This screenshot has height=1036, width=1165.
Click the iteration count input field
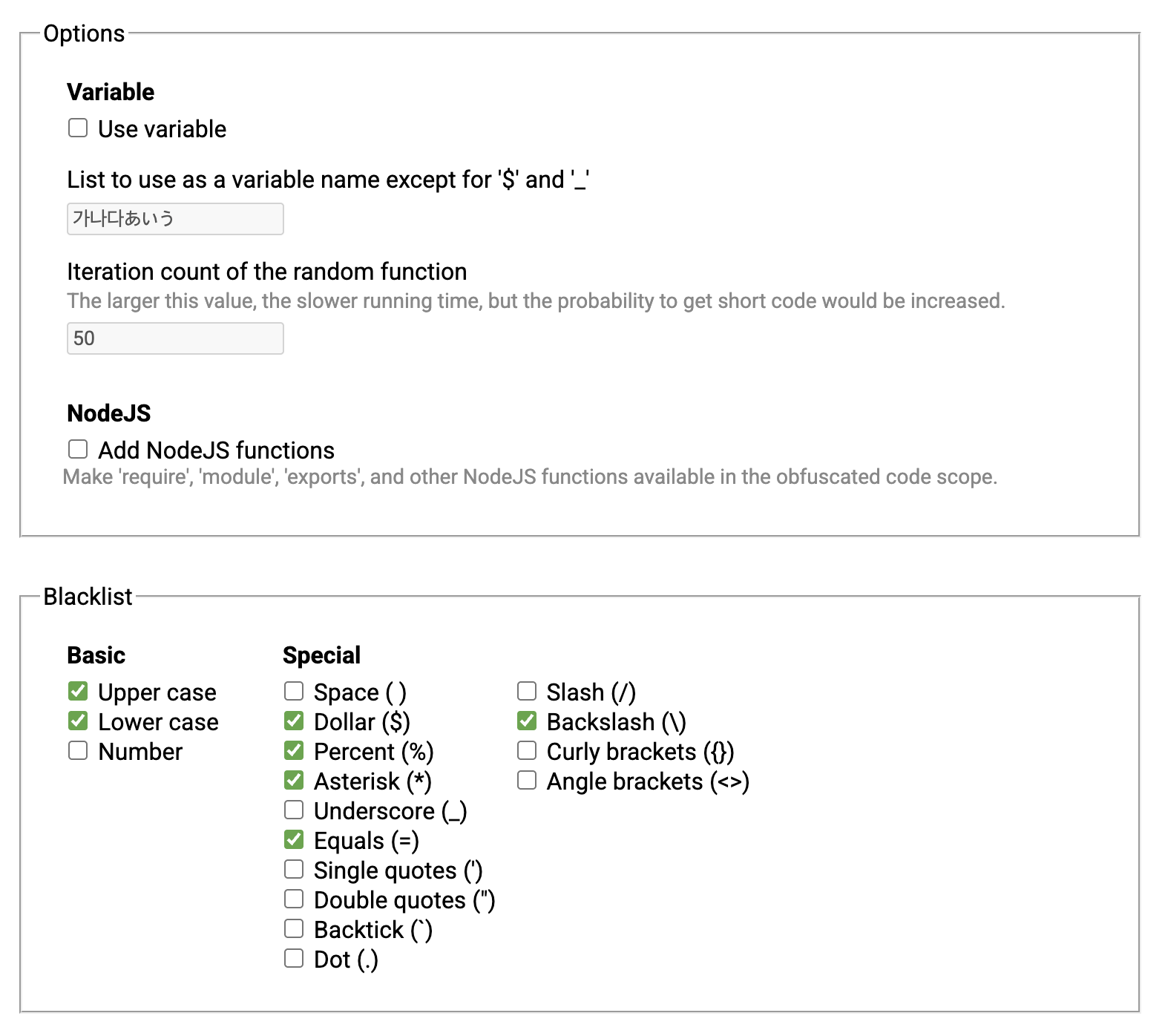click(175, 338)
